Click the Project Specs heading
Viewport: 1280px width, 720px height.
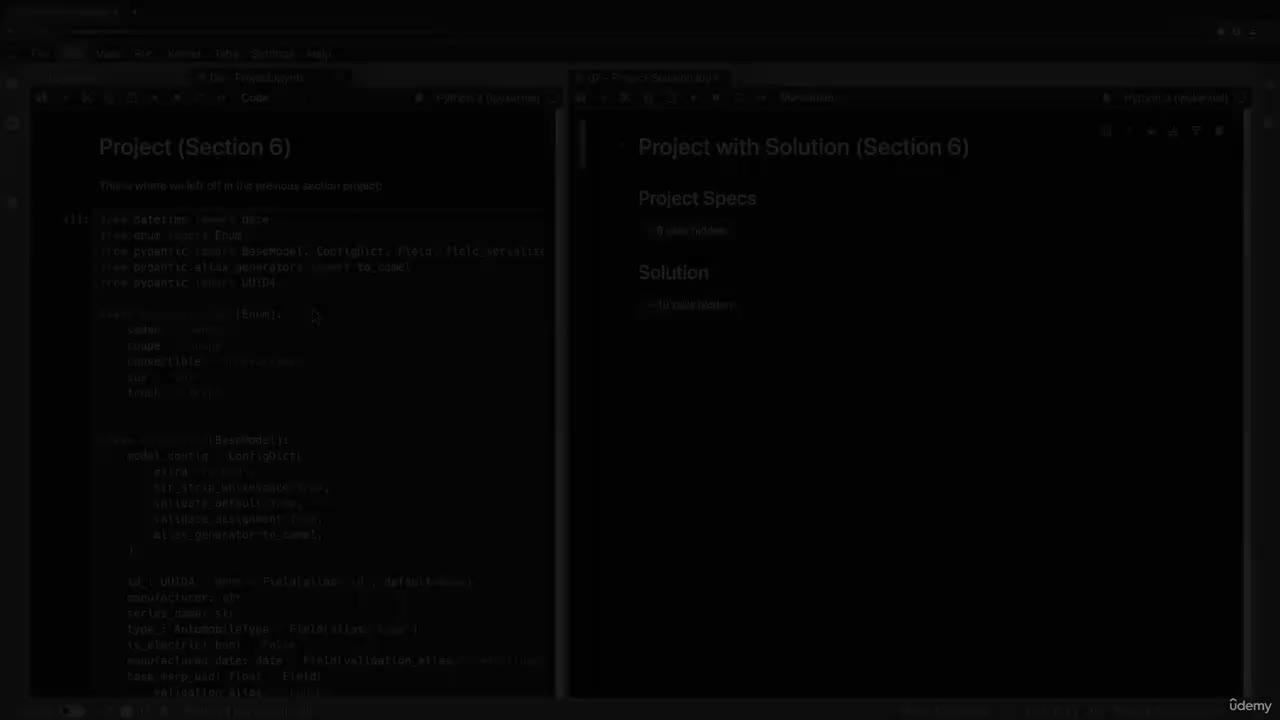click(x=697, y=198)
